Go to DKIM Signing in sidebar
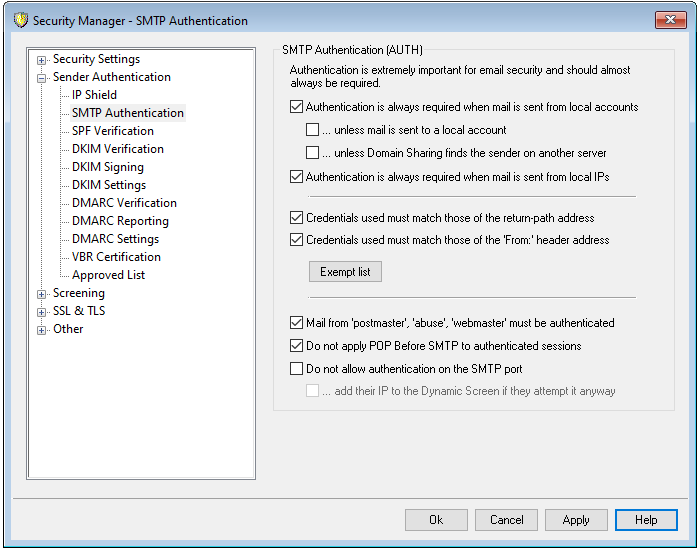 107,167
